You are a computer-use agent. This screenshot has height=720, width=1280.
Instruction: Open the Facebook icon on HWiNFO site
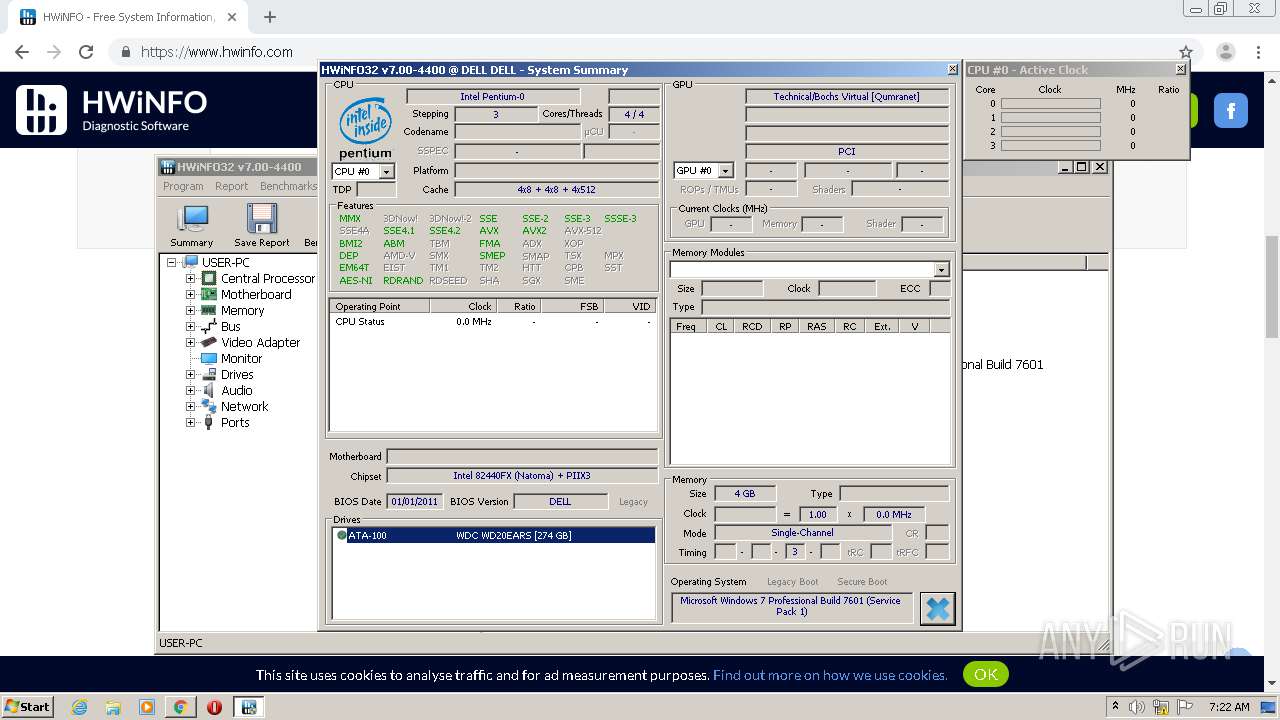(1231, 110)
